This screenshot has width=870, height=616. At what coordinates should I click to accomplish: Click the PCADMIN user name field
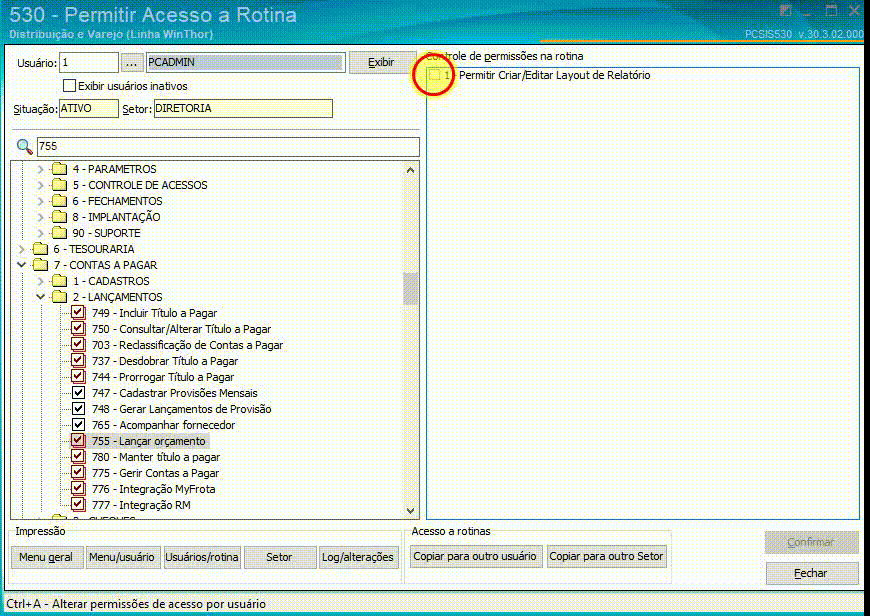[x=245, y=62]
